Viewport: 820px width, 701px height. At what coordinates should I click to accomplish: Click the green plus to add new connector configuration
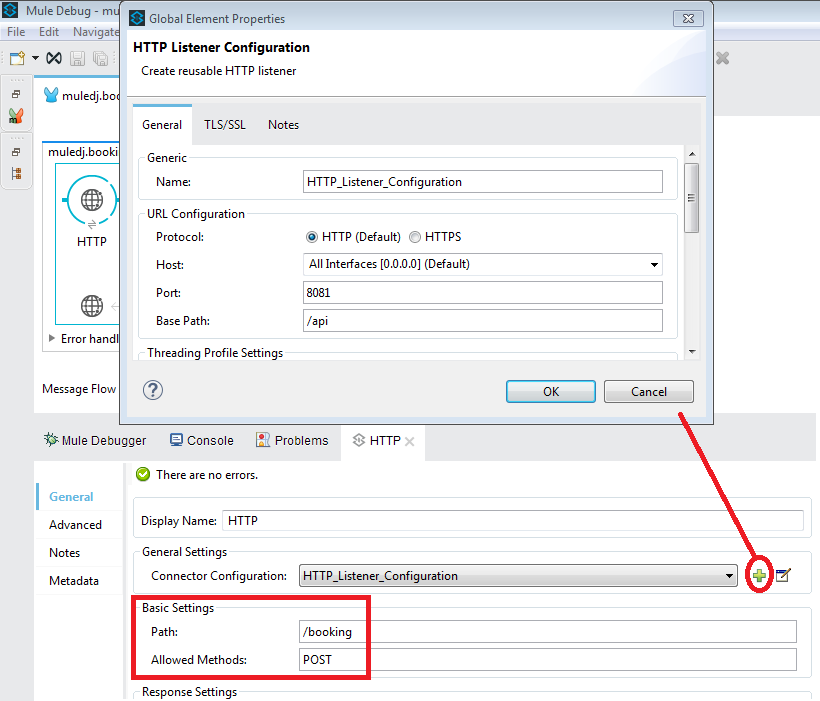[759, 574]
